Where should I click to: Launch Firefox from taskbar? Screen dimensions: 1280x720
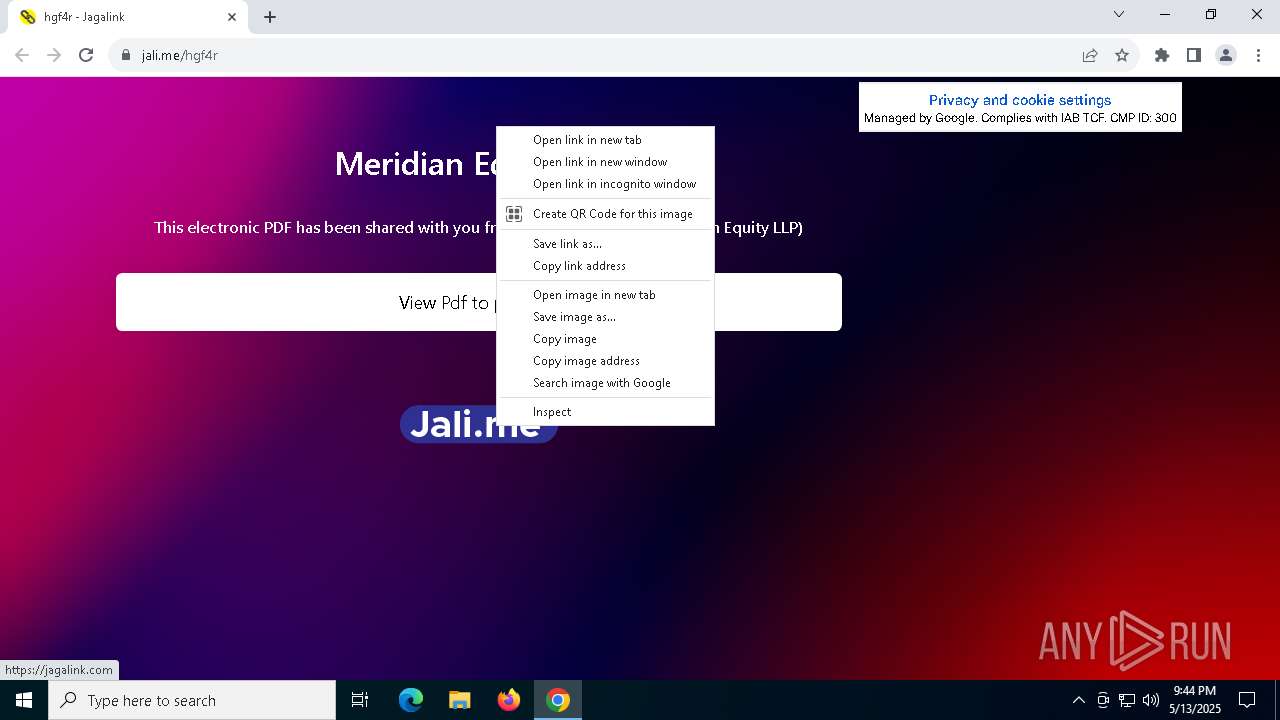(x=509, y=700)
